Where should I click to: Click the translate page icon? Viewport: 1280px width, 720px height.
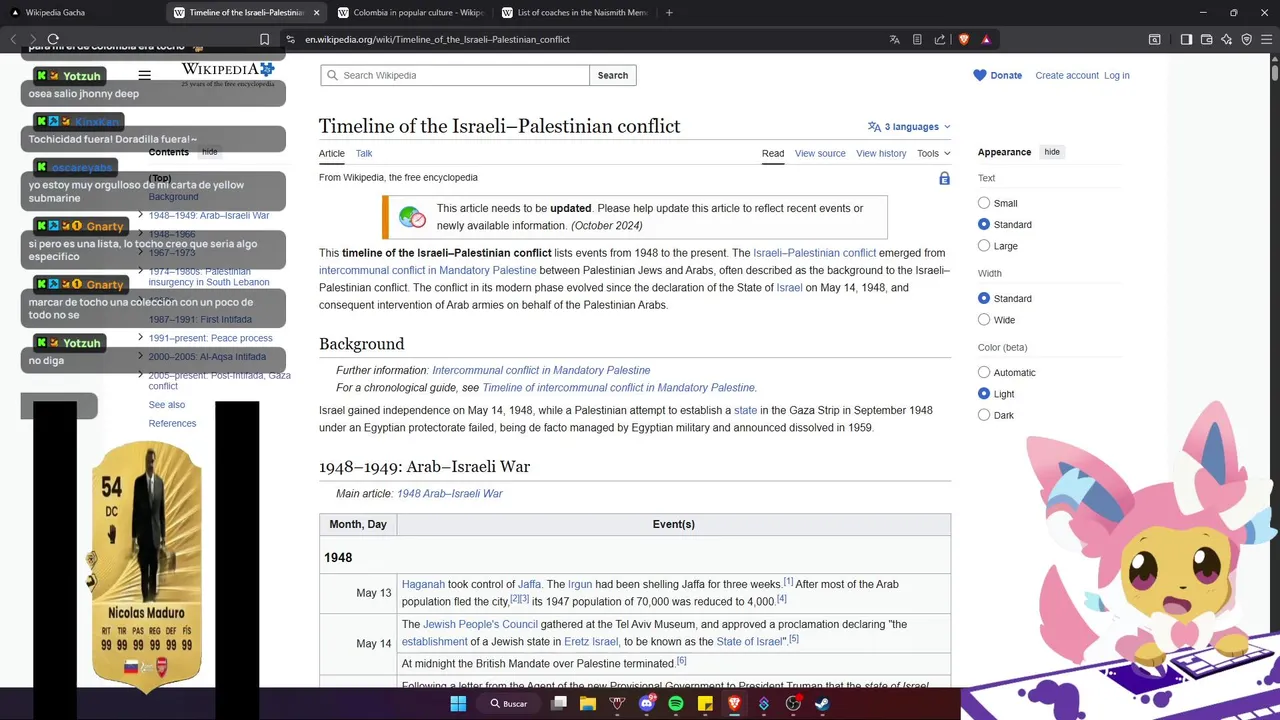tap(895, 39)
